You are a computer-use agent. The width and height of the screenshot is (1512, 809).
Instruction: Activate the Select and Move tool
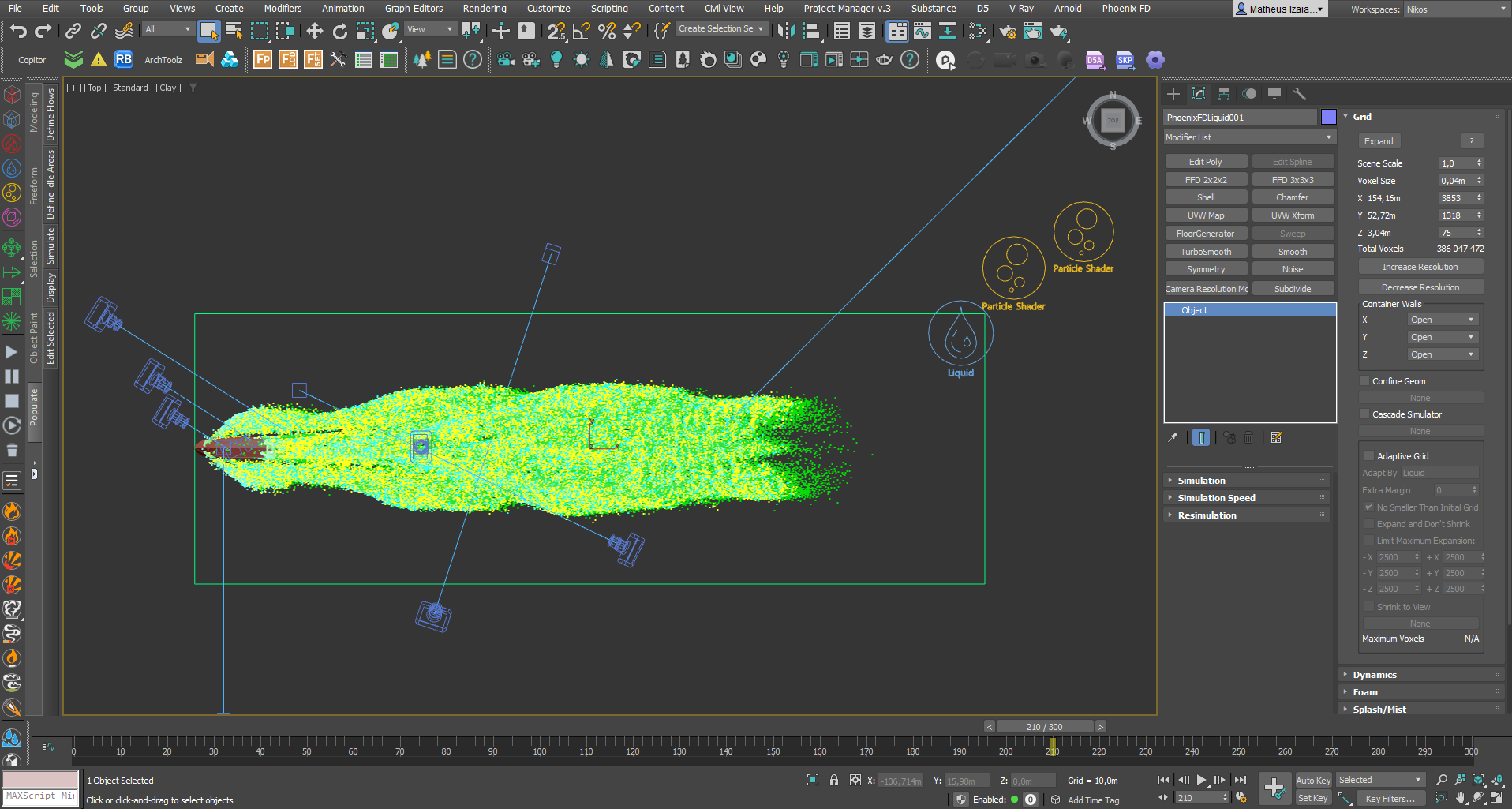click(x=315, y=31)
